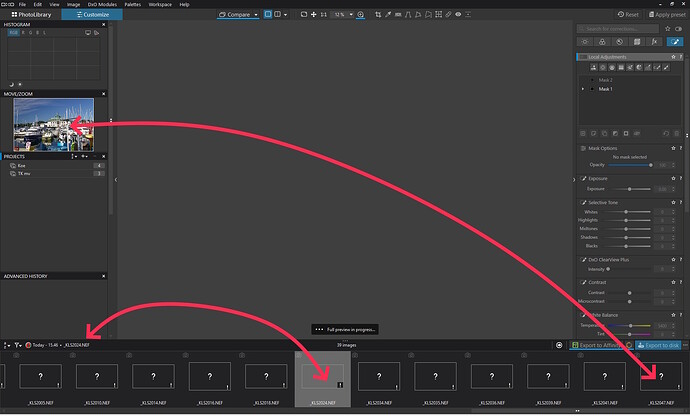Open the DxO Modules menu
This screenshot has height=416, width=690.
pyautogui.click(x=102, y=4)
